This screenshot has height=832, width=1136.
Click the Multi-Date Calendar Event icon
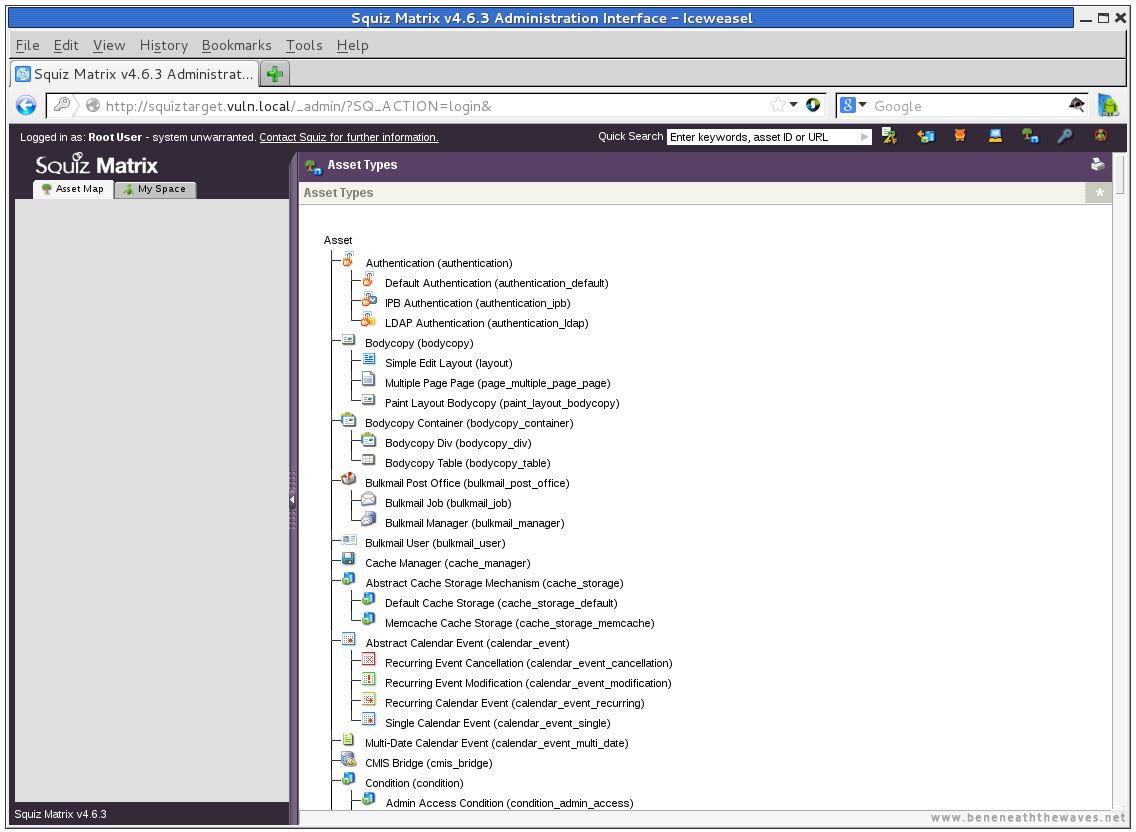tap(348, 739)
